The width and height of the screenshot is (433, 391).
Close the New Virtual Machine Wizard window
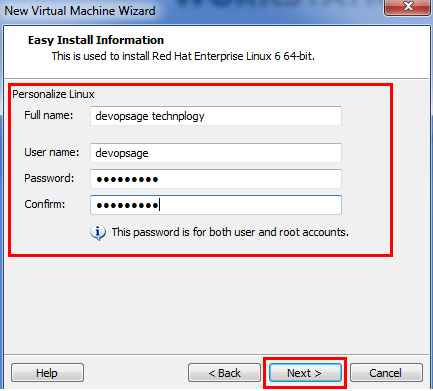(x=408, y=7)
